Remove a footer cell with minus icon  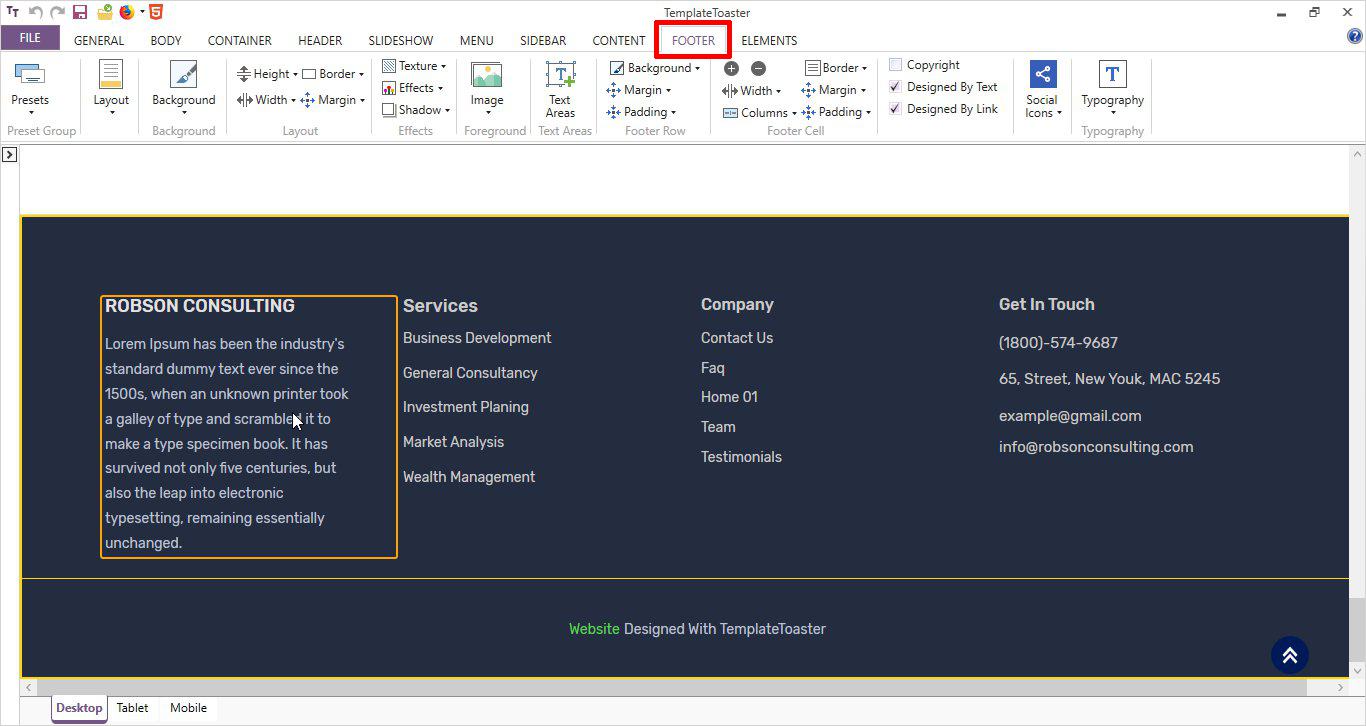coord(758,69)
